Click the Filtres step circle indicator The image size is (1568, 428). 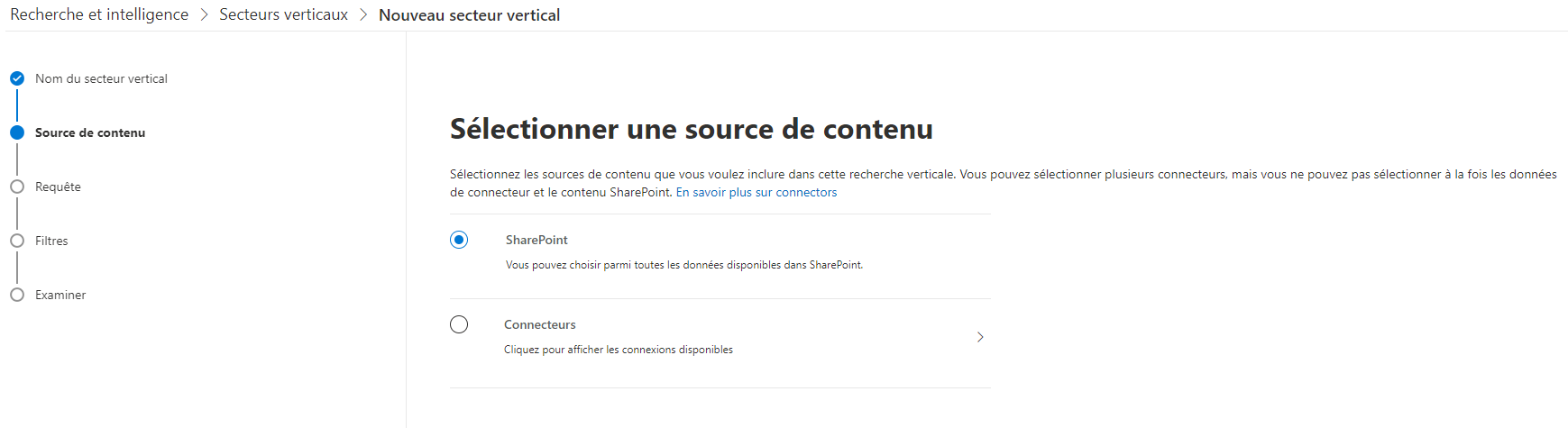[x=17, y=241]
